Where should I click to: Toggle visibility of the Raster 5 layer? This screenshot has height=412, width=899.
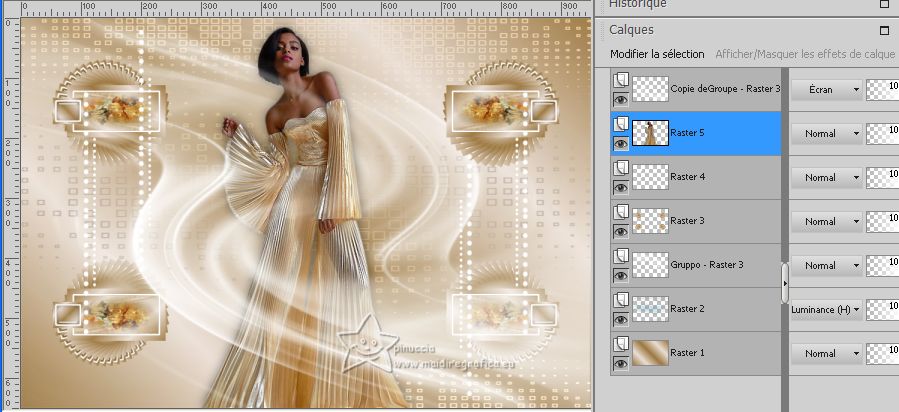pos(621,144)
